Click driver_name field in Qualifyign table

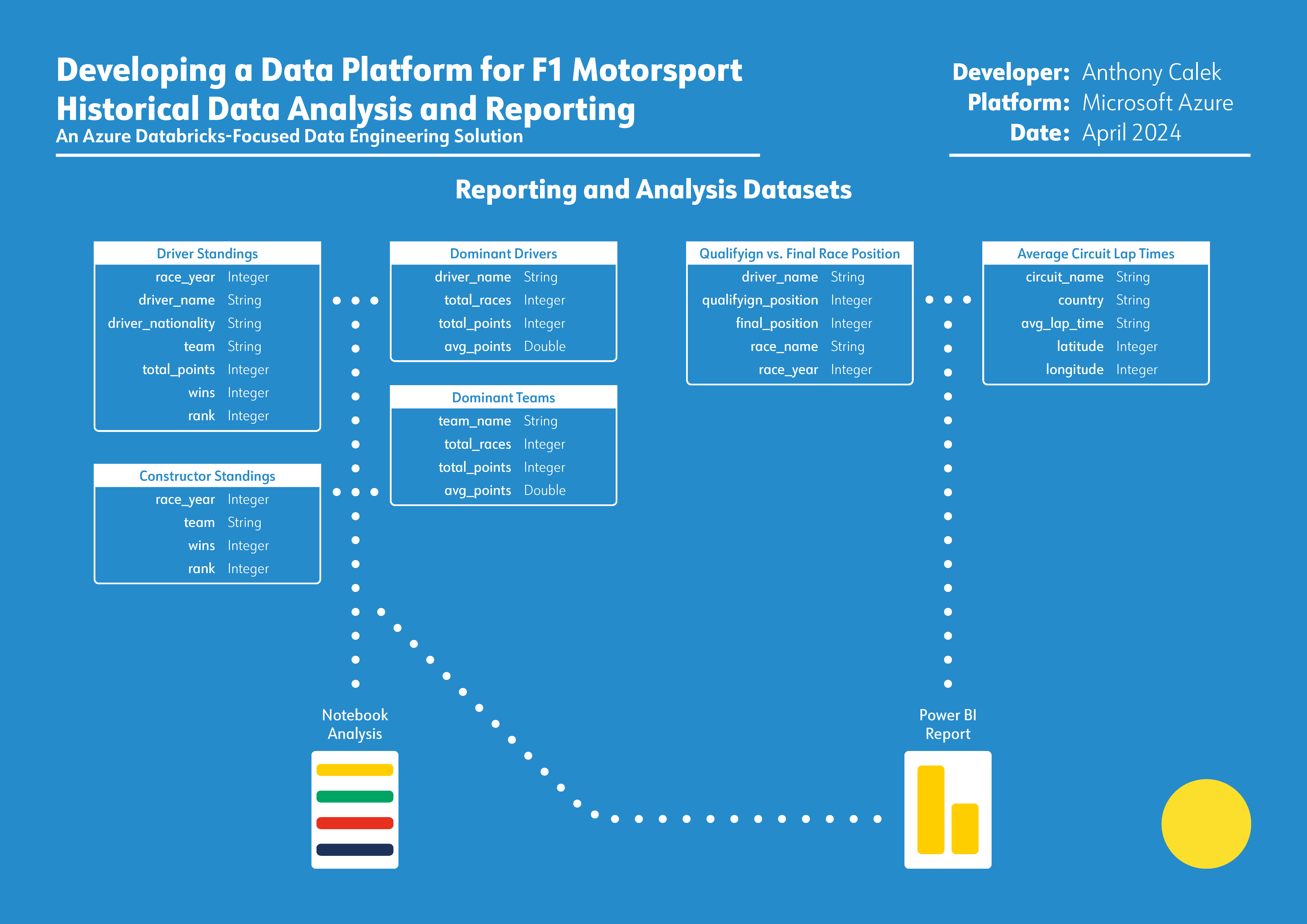pos(780,277)
